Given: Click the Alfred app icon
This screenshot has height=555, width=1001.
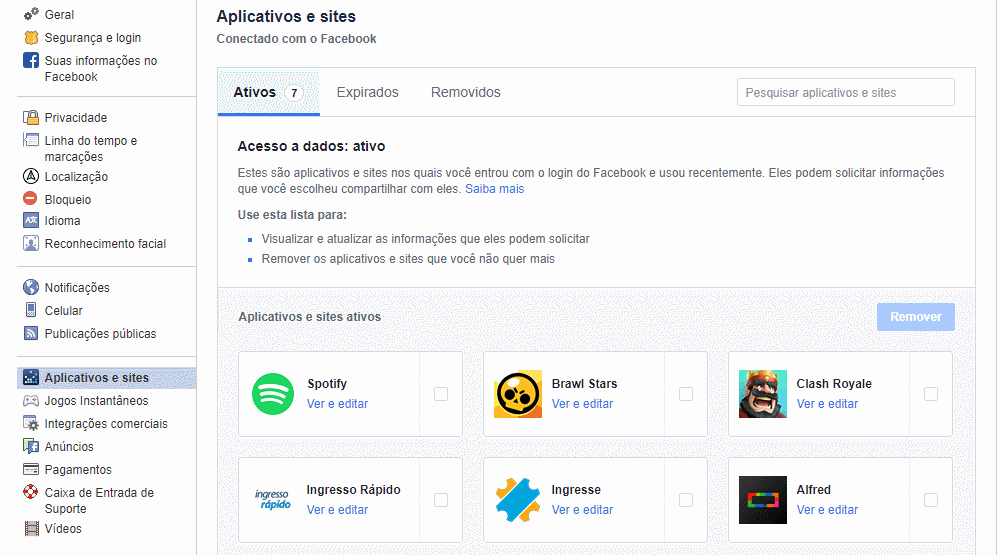Looking at the screenshot, I should point(763,500).
